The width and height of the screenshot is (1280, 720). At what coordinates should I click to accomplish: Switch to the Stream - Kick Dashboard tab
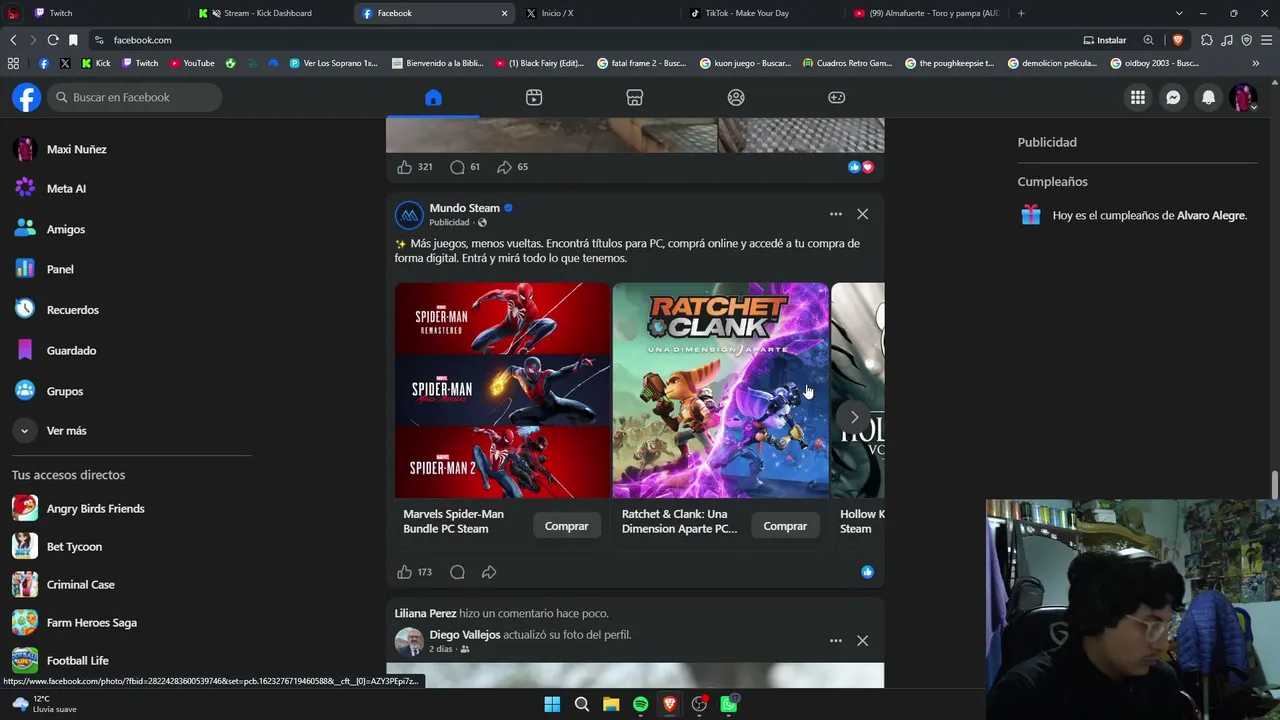pos(270,13)
